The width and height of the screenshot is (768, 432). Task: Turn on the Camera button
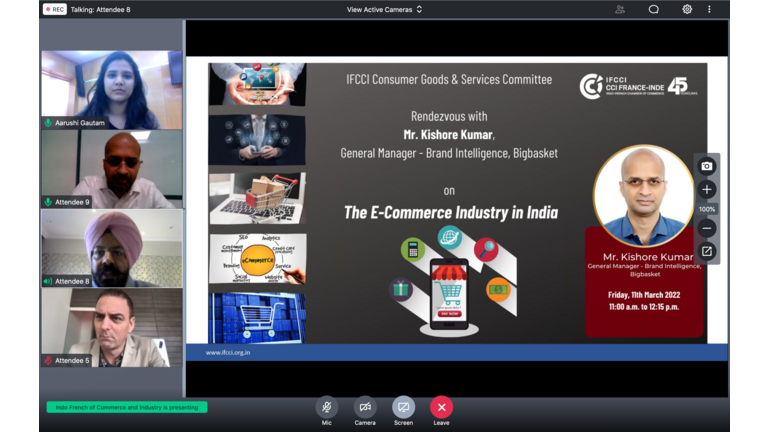pyautogui.click(x=365, y=407)
